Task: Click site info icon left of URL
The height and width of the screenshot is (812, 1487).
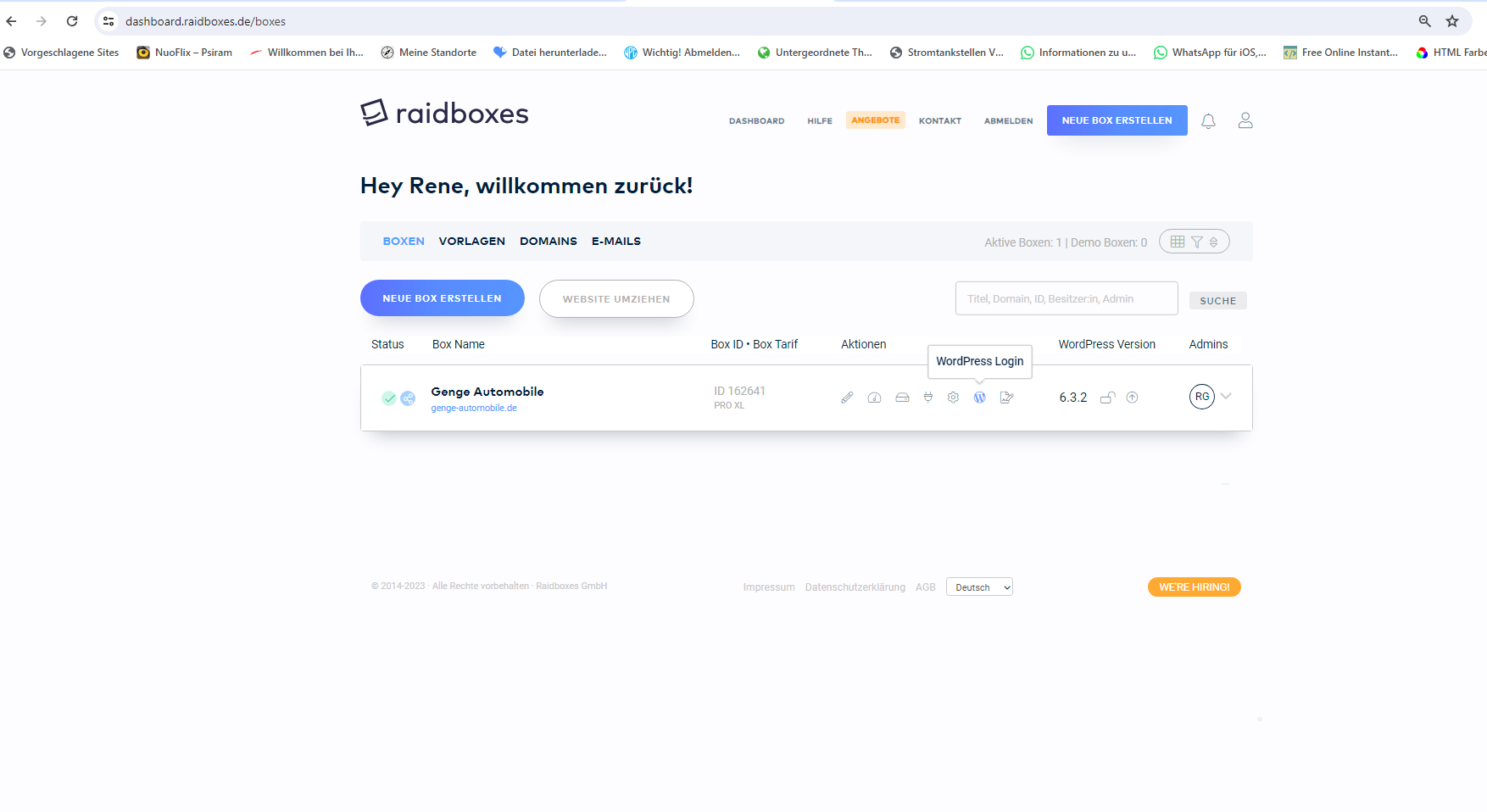Action: pyautogui.click(x=109, y=21)
